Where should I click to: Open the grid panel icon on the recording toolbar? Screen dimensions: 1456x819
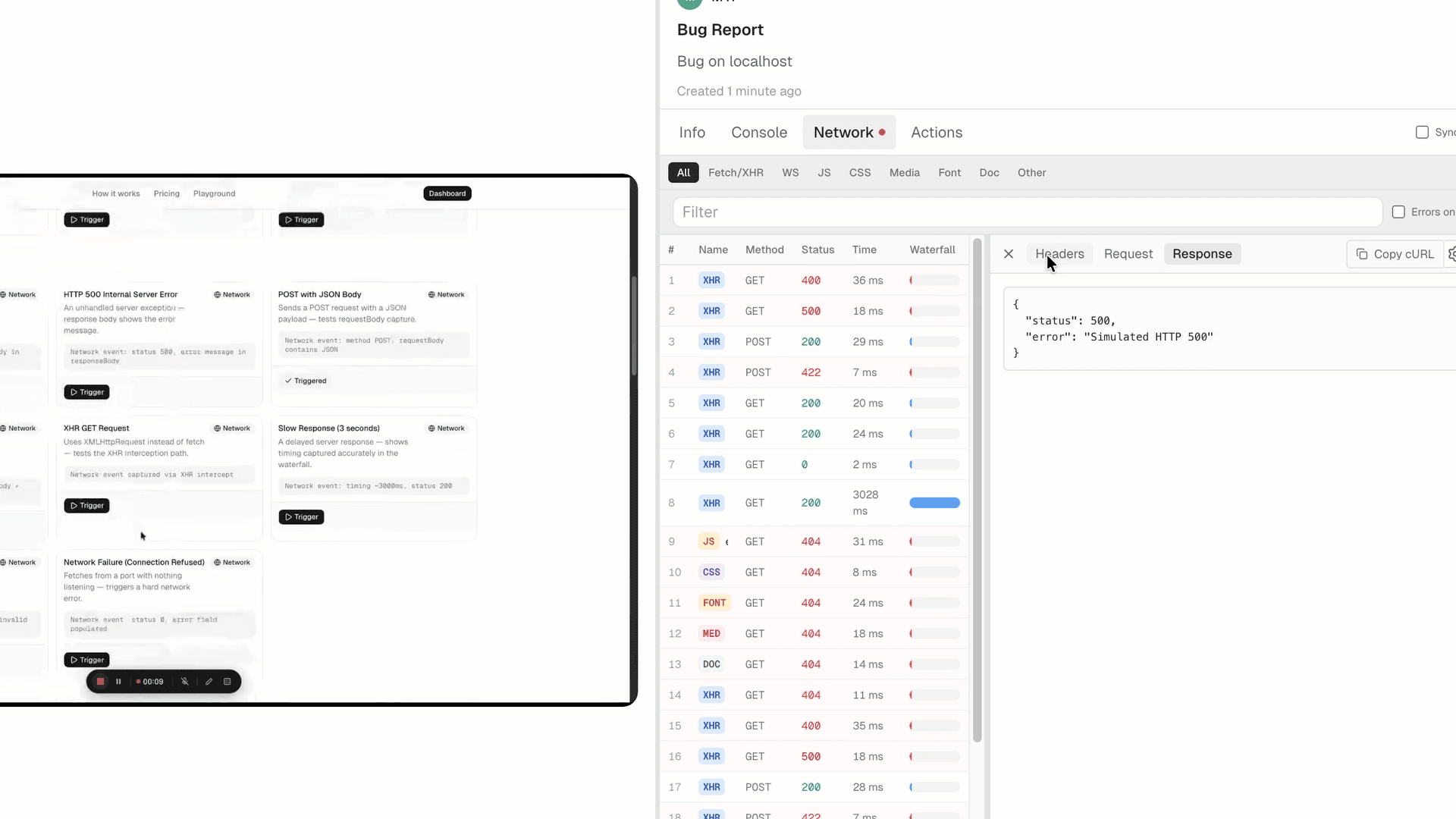(227, 681)
